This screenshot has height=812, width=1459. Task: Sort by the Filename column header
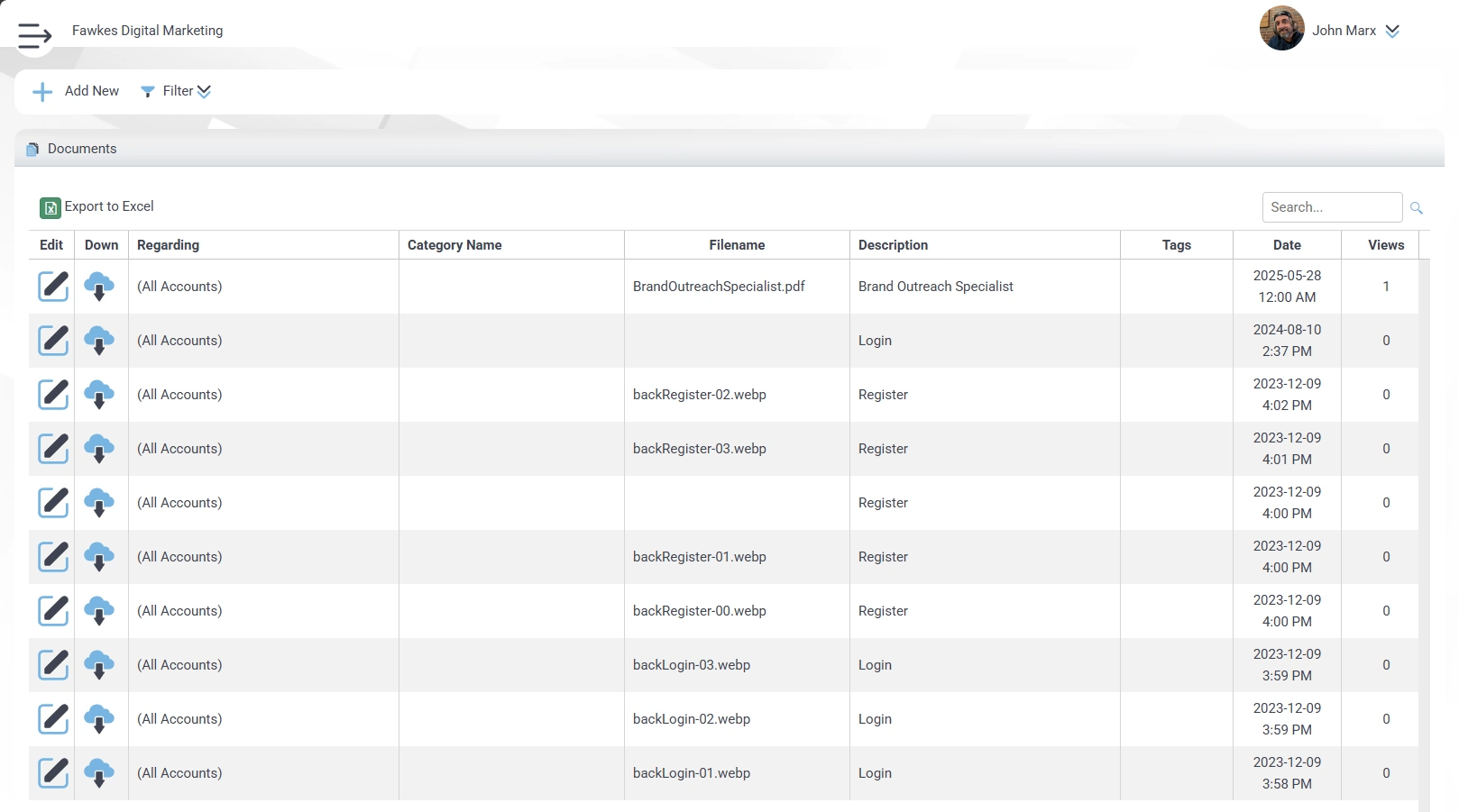click(736, 245)
